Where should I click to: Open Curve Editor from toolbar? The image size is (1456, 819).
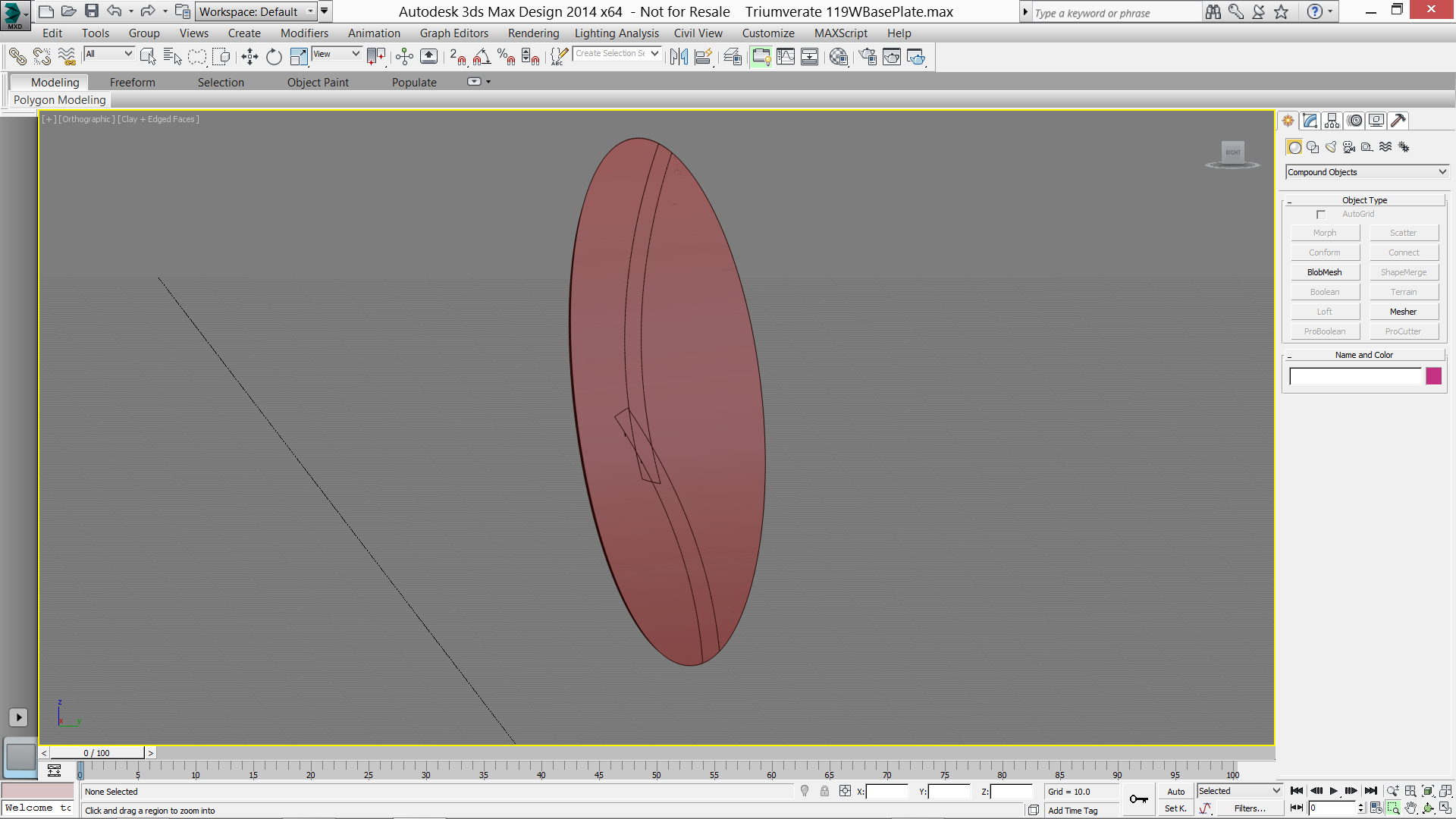785,56
